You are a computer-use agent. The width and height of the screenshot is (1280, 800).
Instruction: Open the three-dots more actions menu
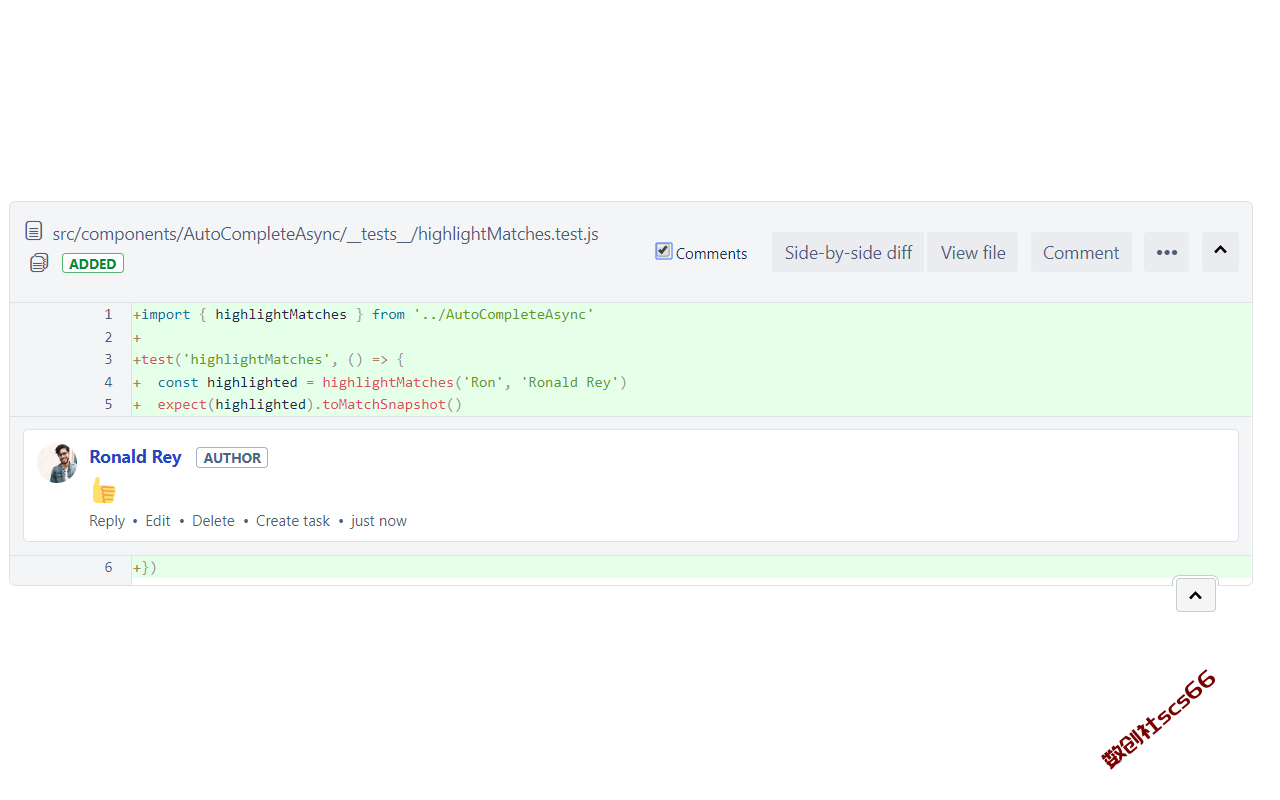pos(1167,252)
